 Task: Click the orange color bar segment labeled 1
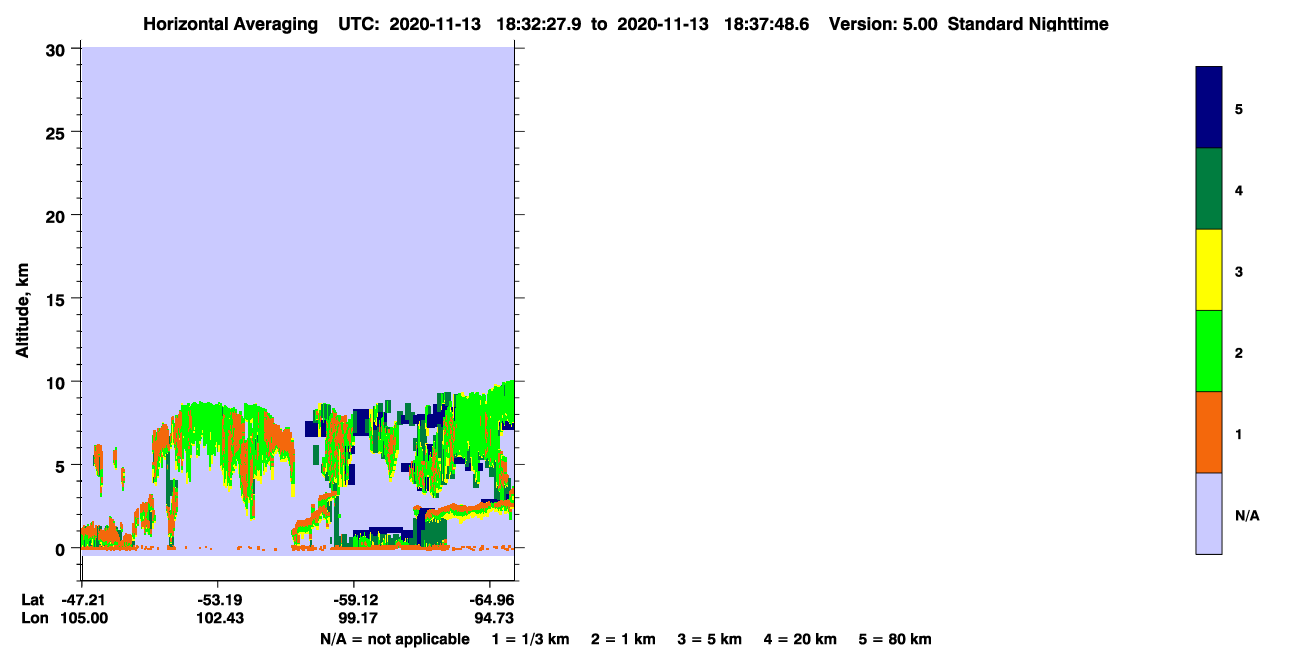click(1209, 432)
